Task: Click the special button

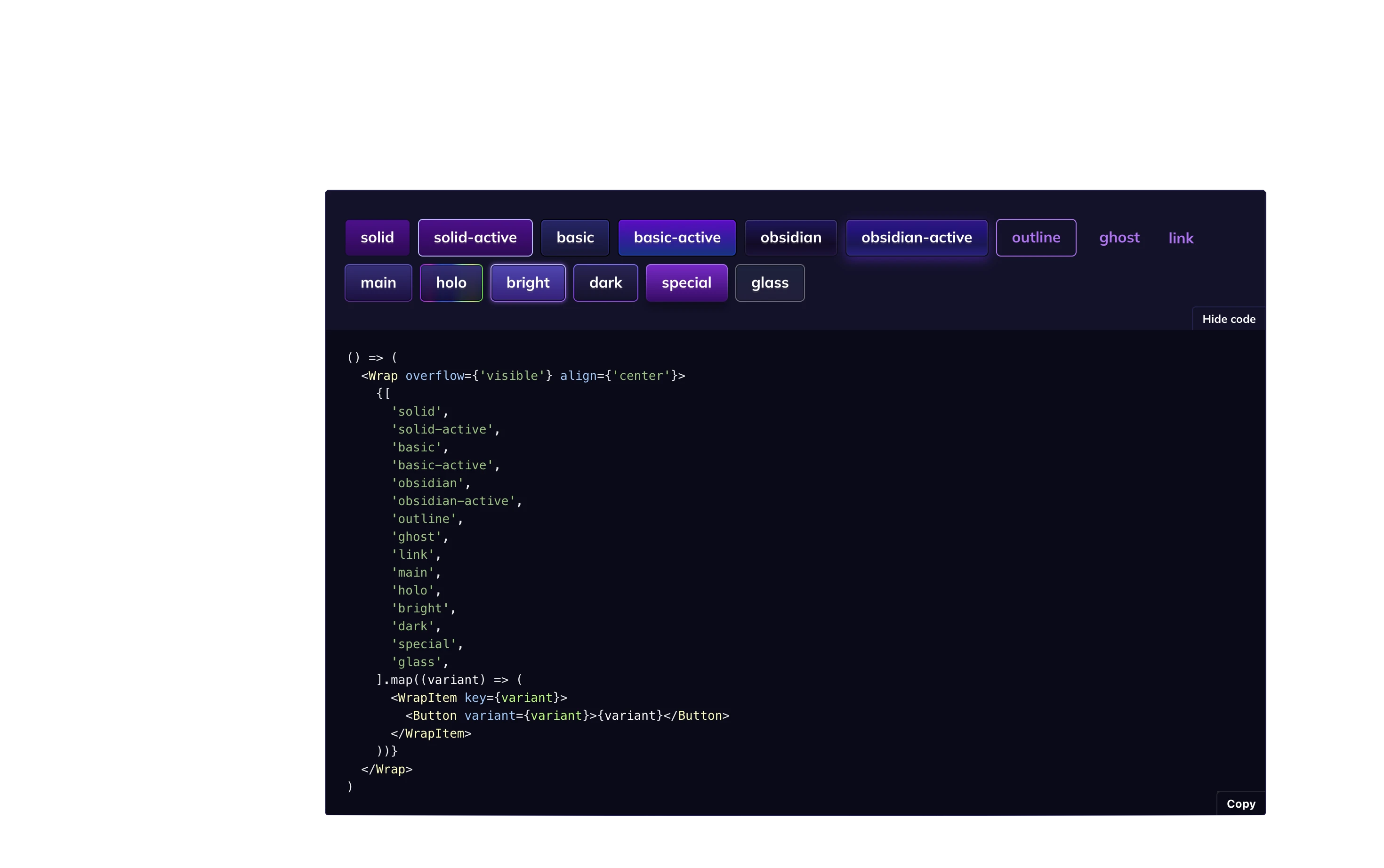Action: (x=686, y=283)
